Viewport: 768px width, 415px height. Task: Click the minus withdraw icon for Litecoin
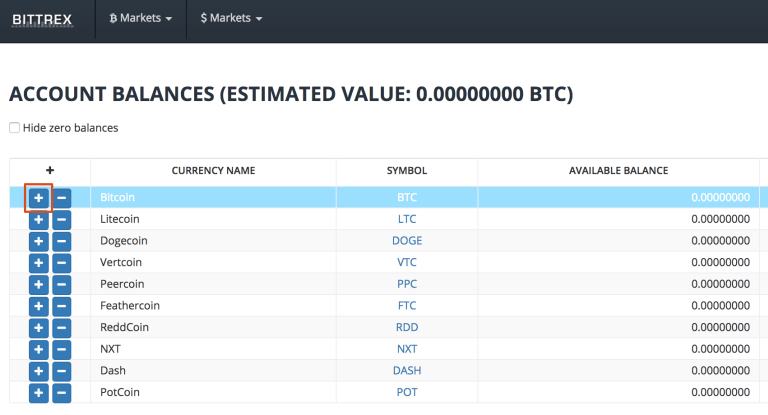pyautogui.click(x=62, y=220)
